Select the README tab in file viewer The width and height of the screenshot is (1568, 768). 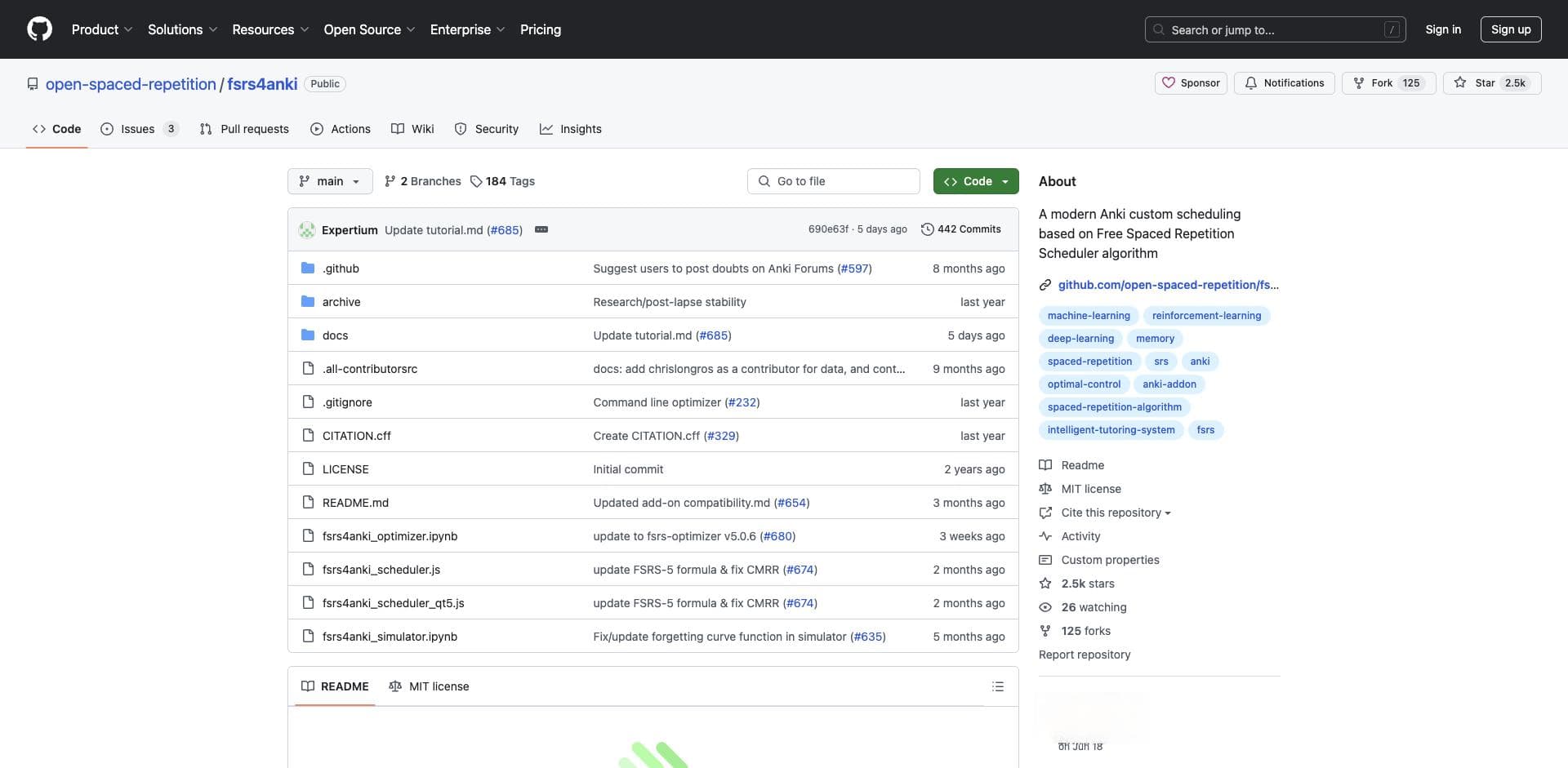pos(335,686)
